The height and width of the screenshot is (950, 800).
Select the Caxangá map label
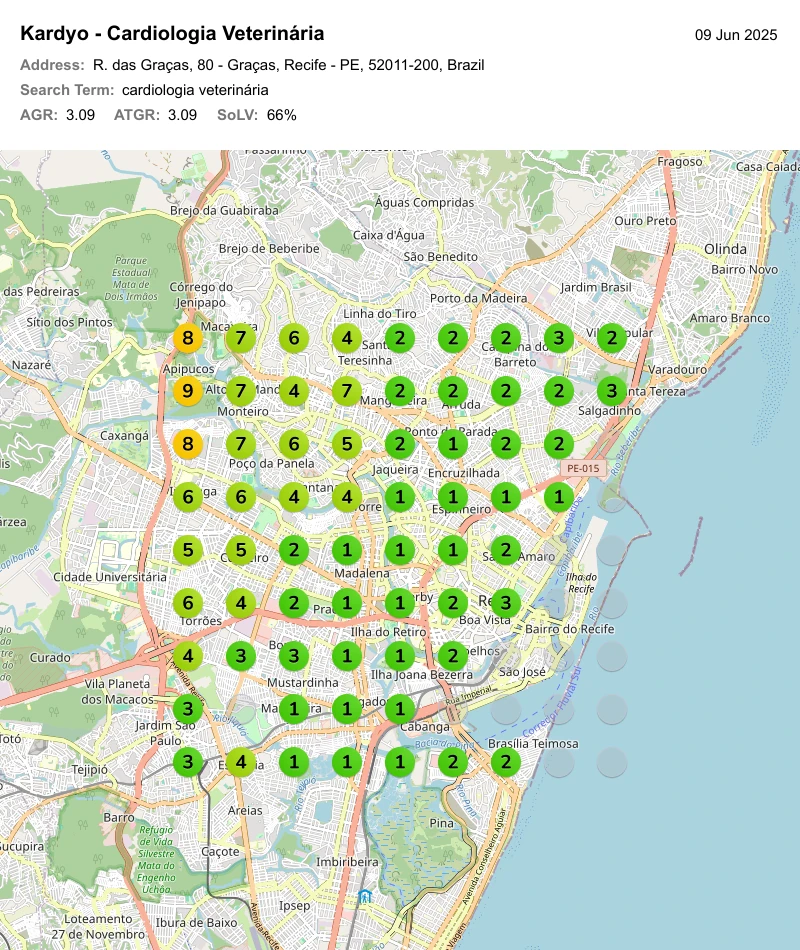pyautogui.click(x=124, y=436)
